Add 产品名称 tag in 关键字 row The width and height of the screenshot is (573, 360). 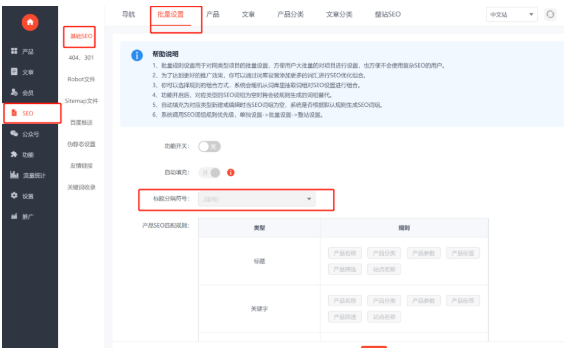click(345, 301)
